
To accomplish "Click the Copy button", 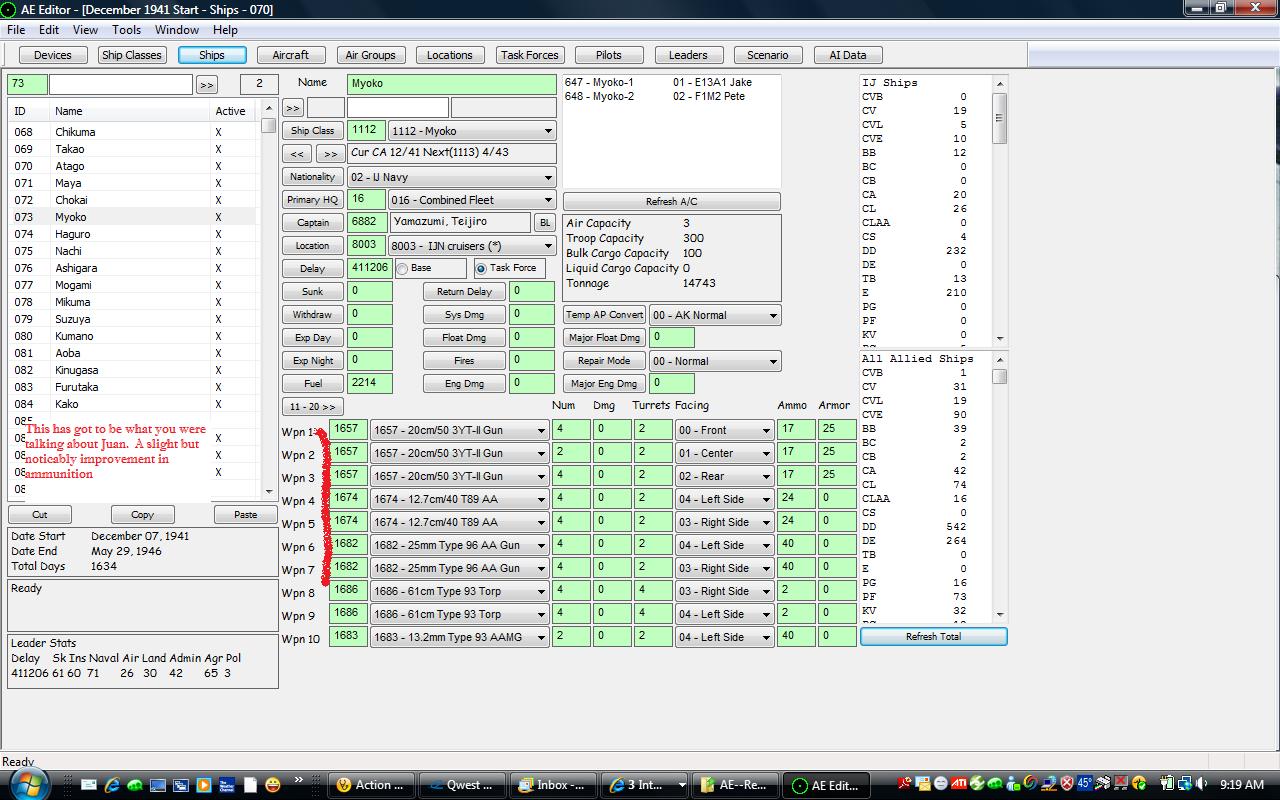I will click(x=142, y=514).
